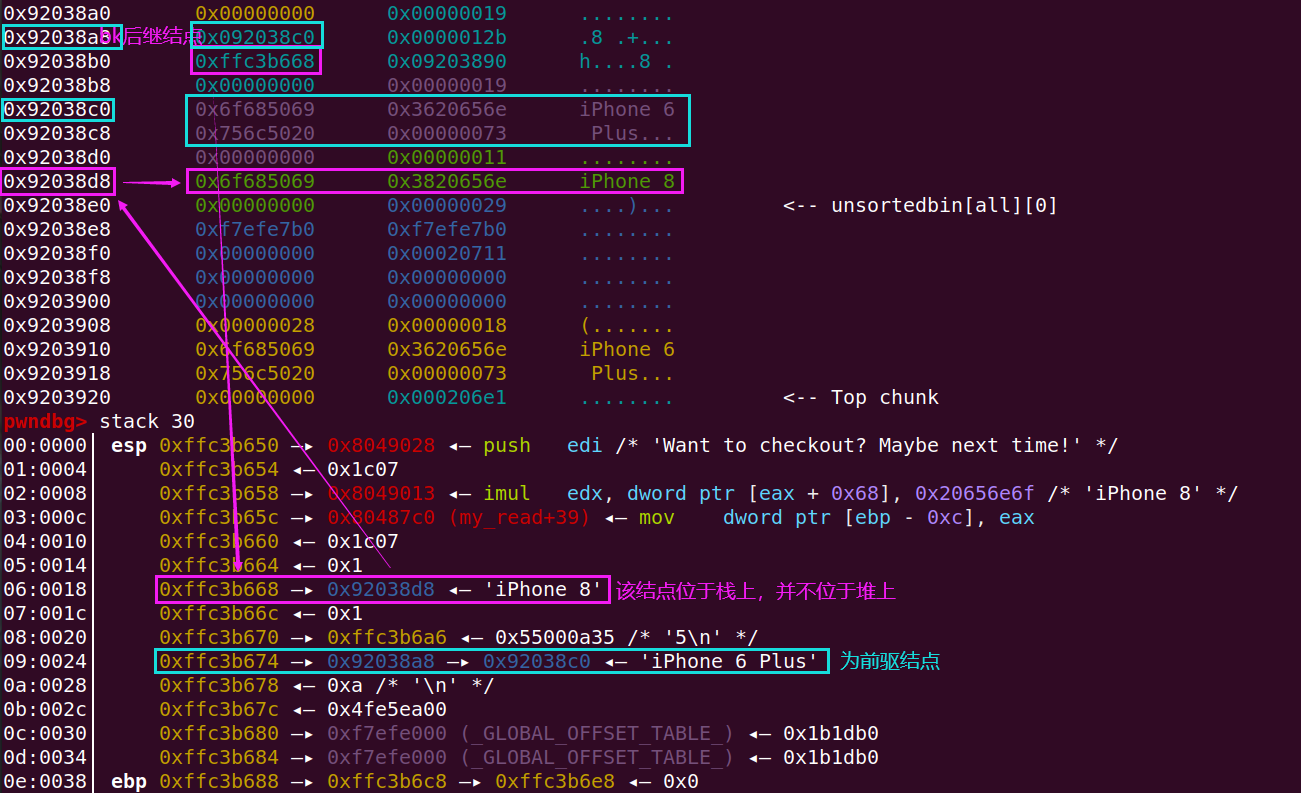This screenshot has height=793, width=1301.
Task: Select stack address 0xffc3b67c
Action: 219,710
